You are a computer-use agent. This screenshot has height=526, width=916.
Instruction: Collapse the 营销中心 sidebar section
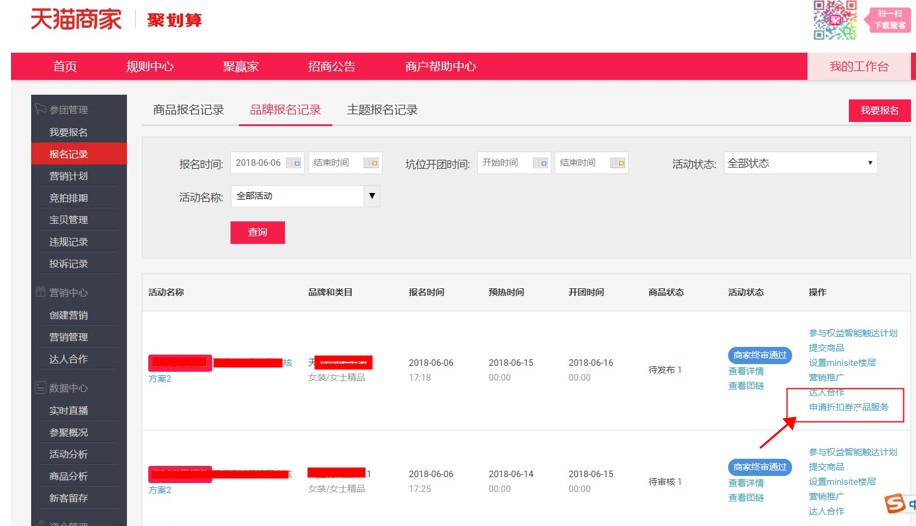[69, 293]
